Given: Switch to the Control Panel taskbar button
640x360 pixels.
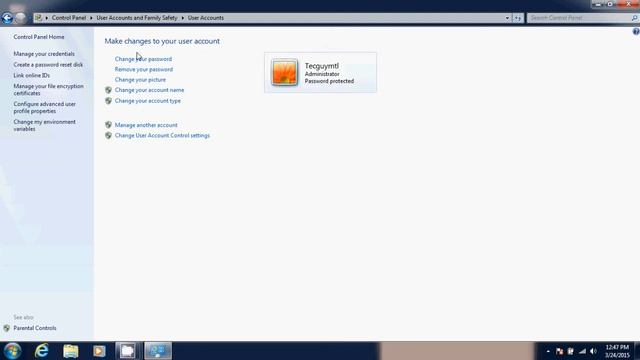Looking at the screenshot, I should (x=158, y=351).
